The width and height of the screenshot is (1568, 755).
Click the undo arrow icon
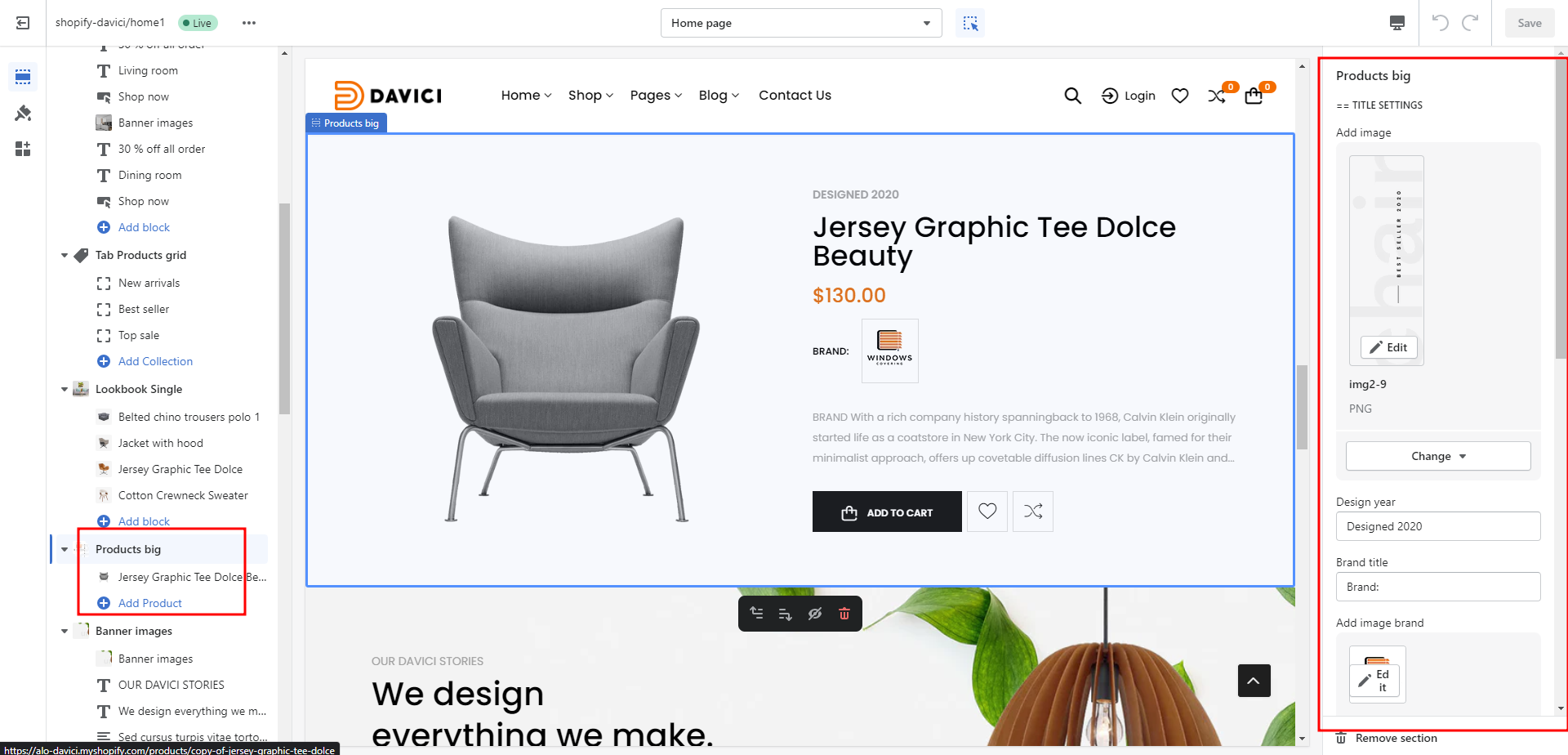click(x=1441, y=23)
